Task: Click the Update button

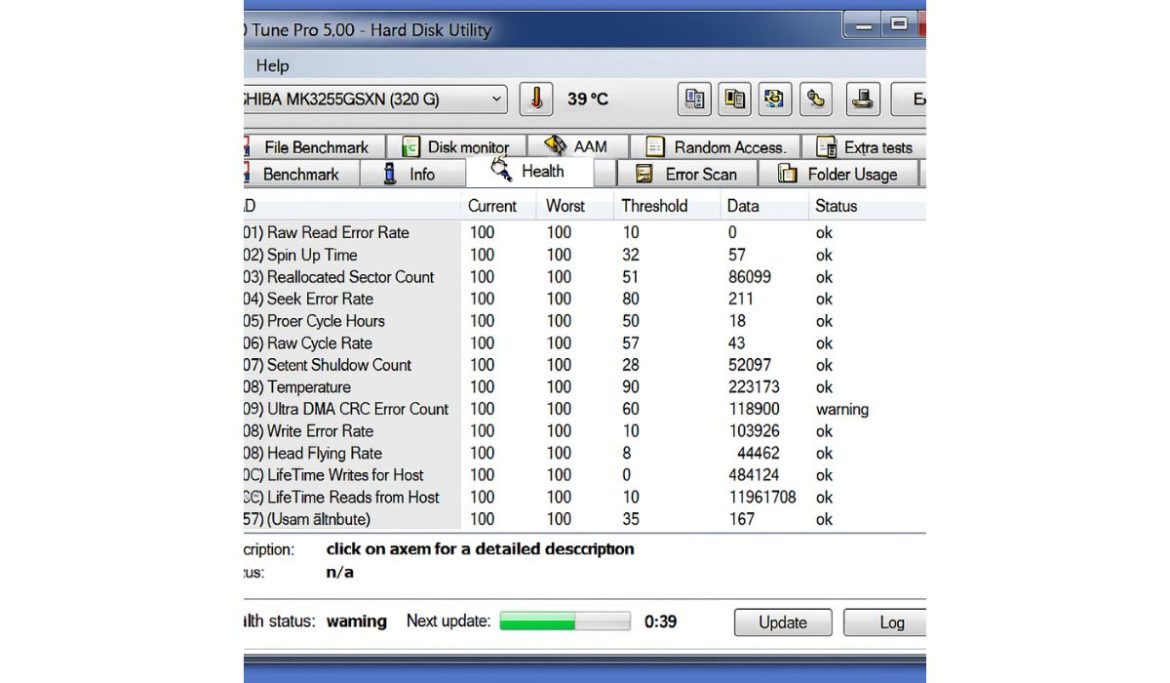Action: [x=783, y=622]
